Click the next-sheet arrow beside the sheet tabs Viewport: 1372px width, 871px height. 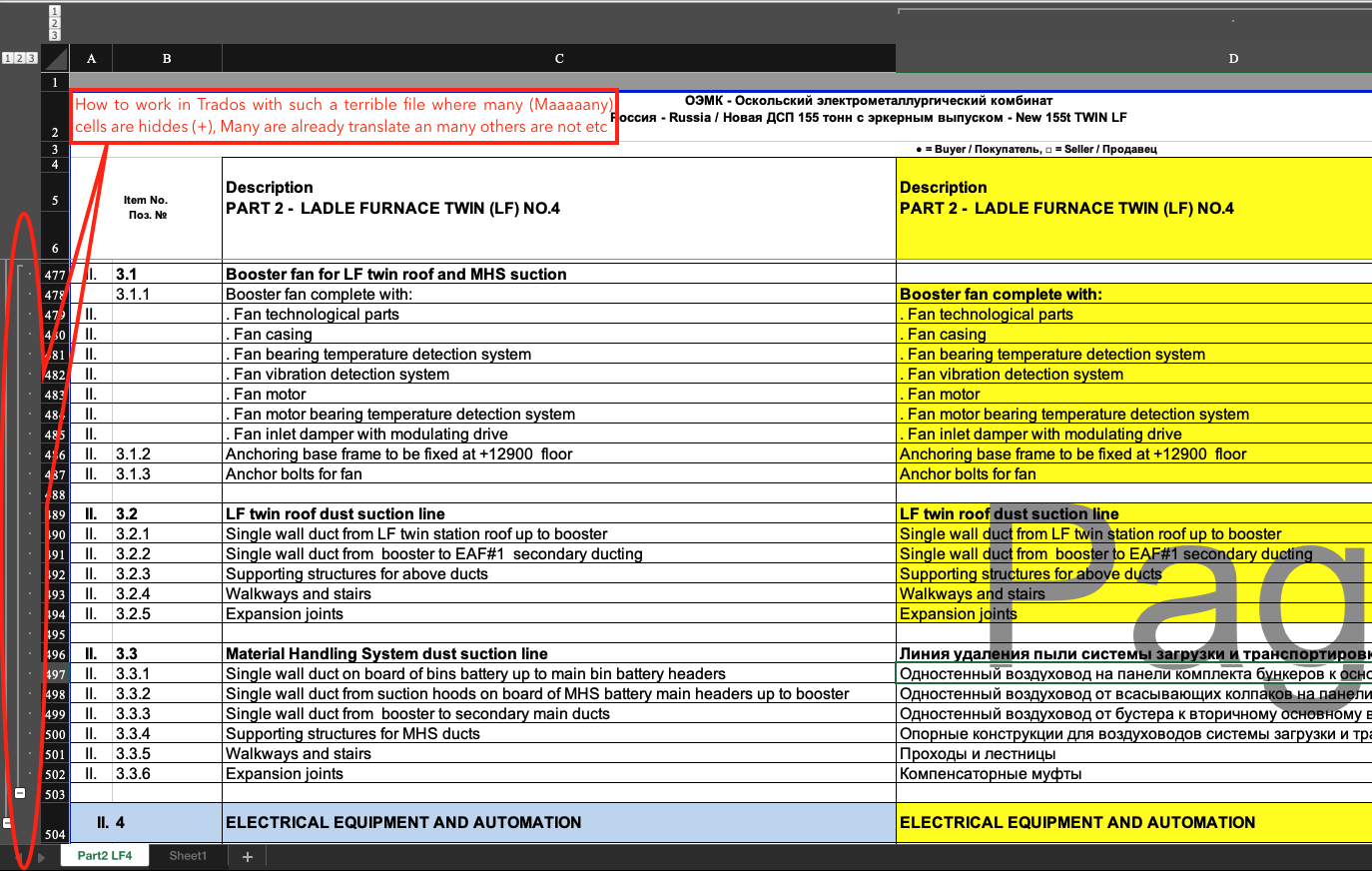(x=41, y=857)
